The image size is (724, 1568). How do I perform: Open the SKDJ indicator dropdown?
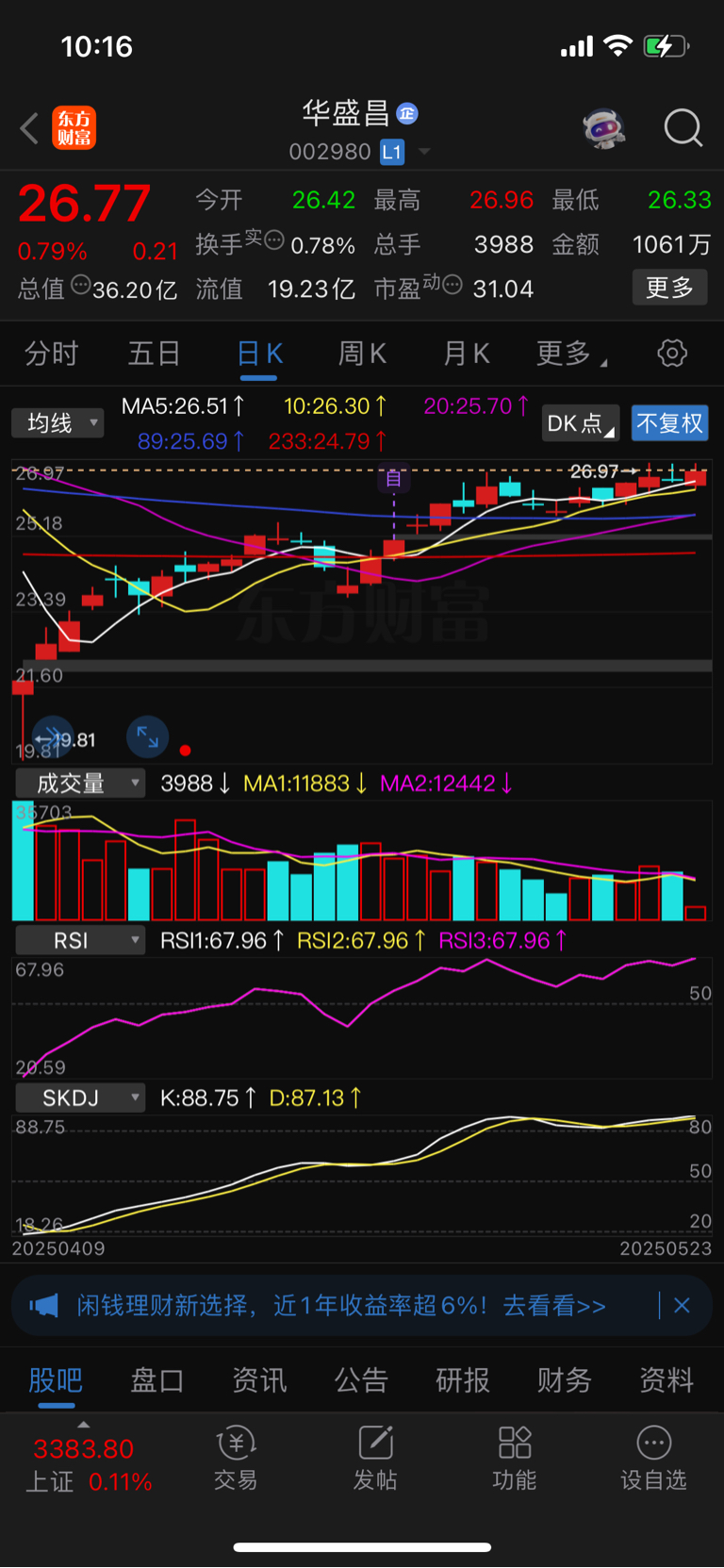click(x=80, y=1098)
